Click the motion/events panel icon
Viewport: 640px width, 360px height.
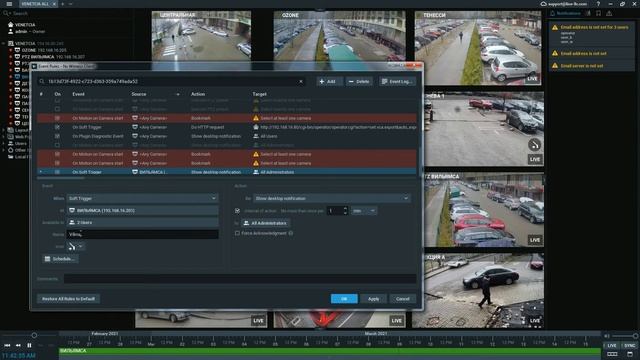[x=588, y=13]
